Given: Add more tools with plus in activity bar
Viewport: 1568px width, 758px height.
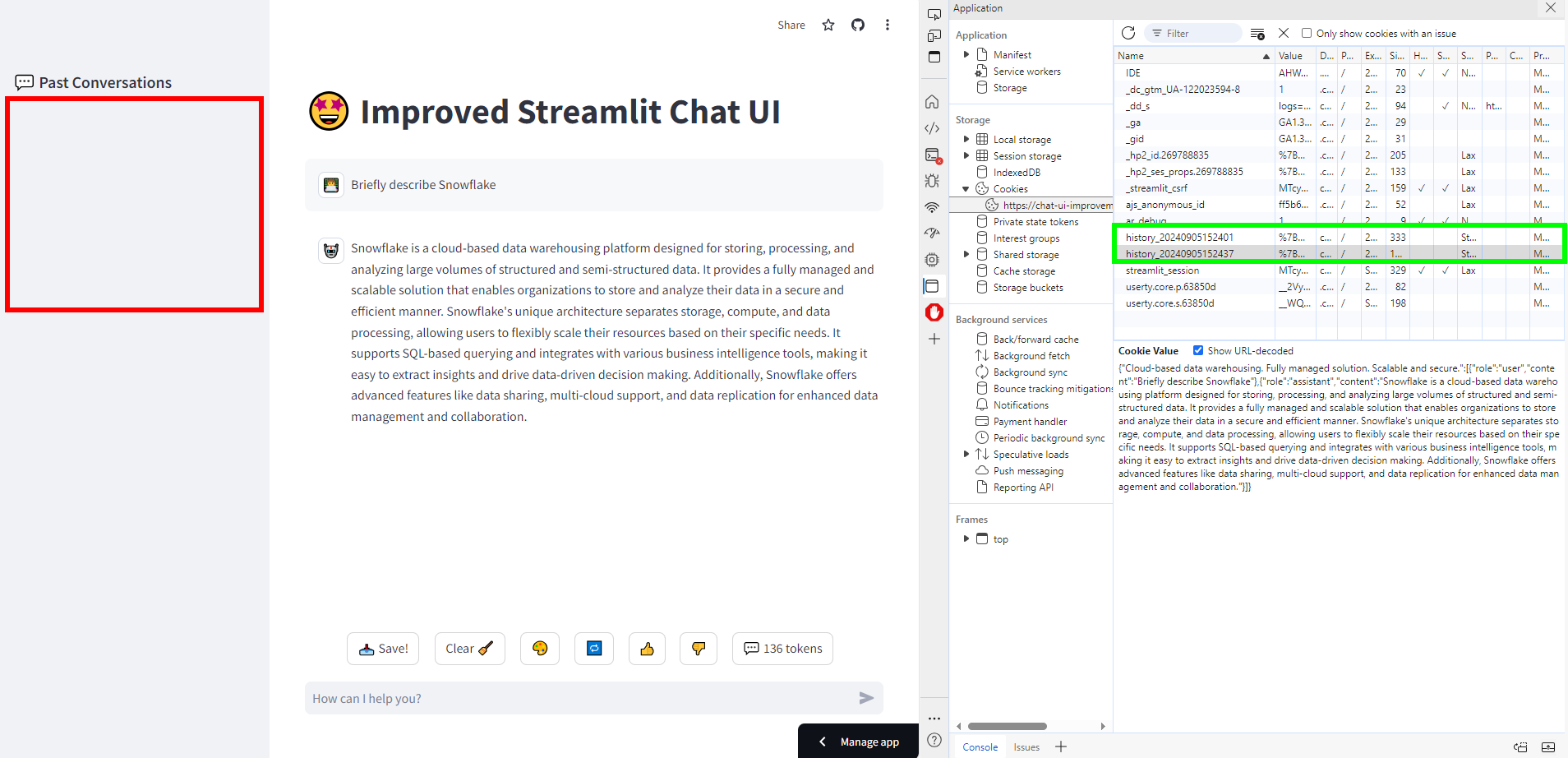Looking at the screenshot, I should (x=934, y=339).
